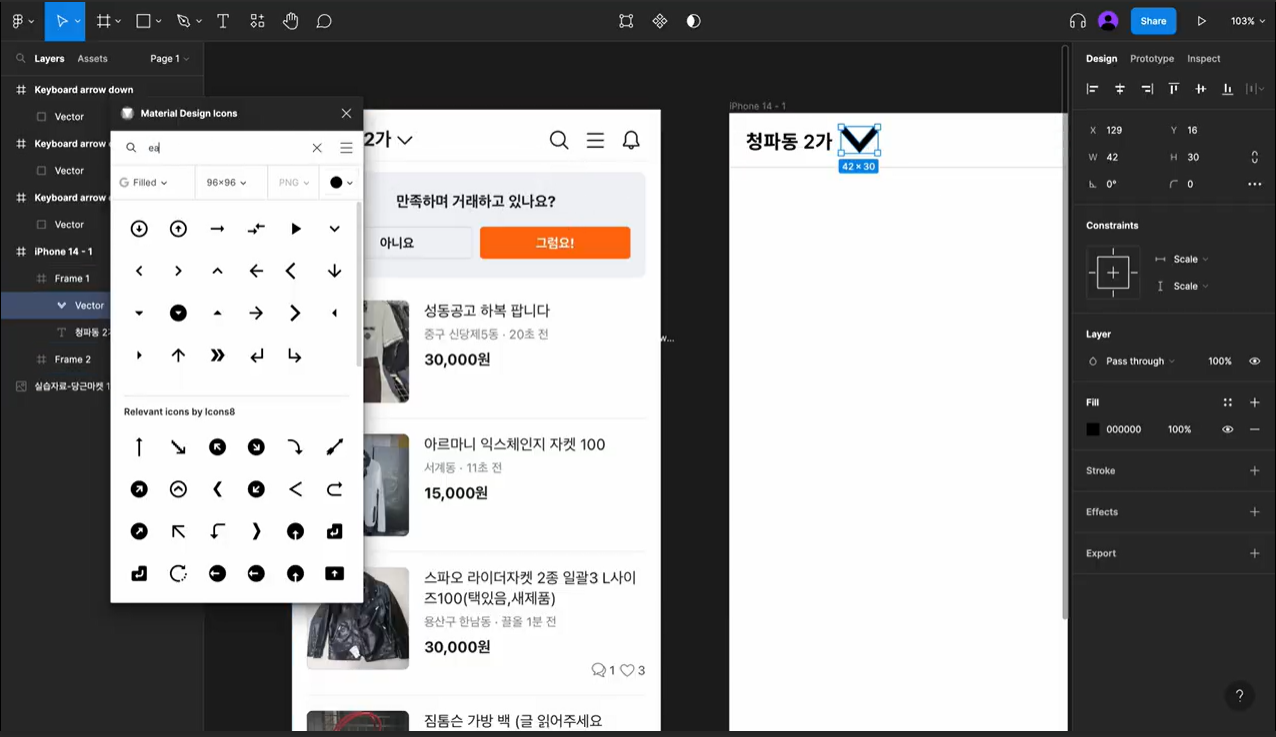
Task: Add a stroke with plus icon
Action: click(1254, 470)
